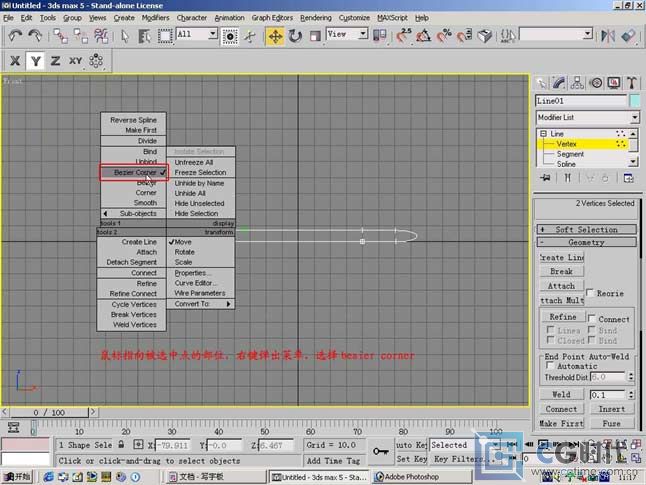Click the Undo arrow icon

(15, 36)
